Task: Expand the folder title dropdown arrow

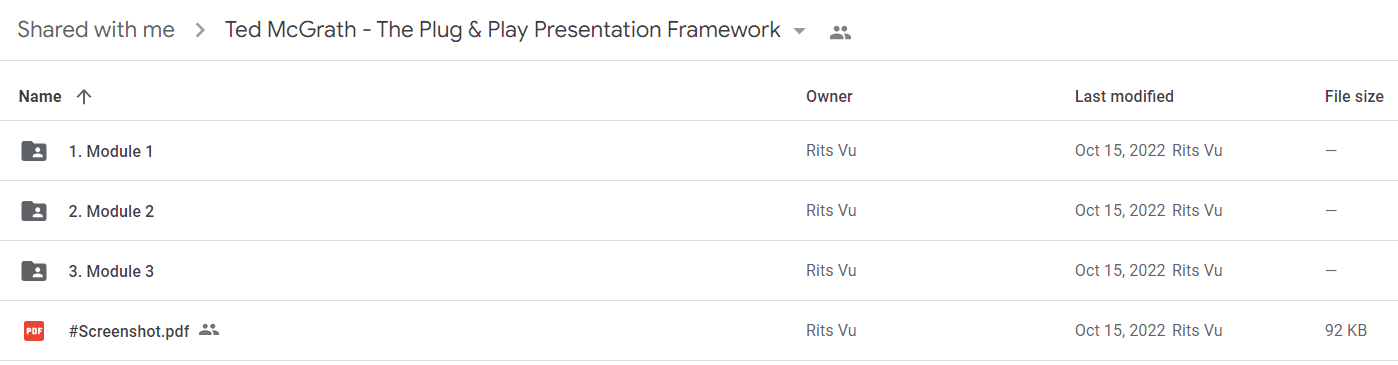Action: (799, 31)
